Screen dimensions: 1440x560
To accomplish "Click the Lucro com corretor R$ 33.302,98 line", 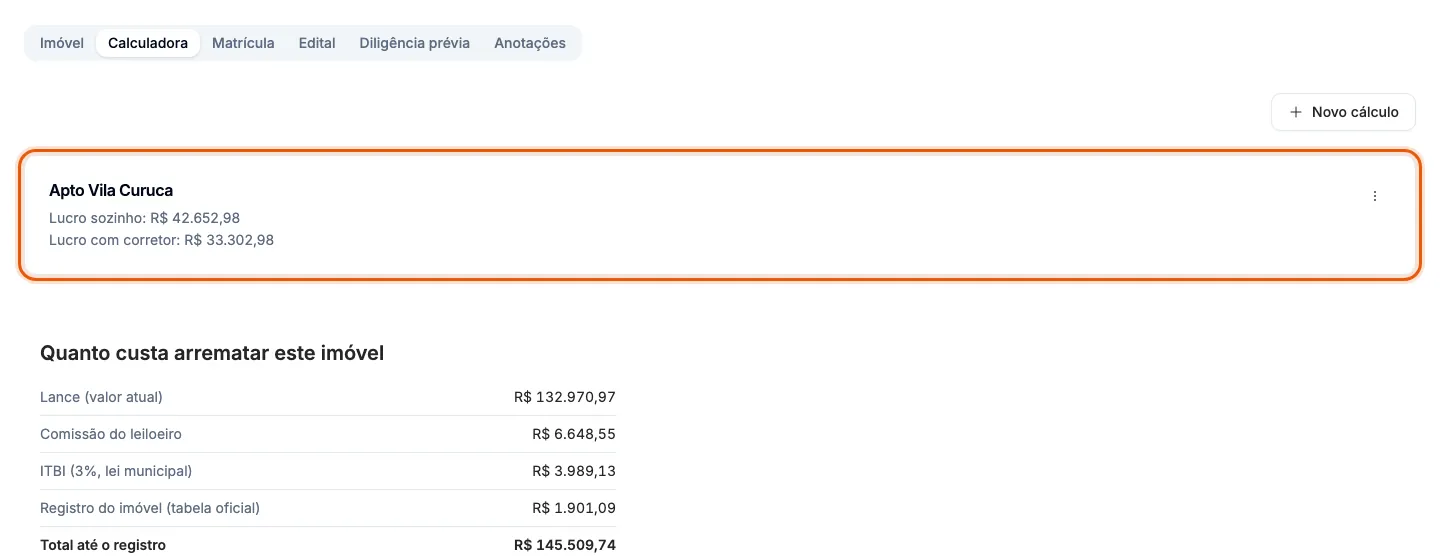I will tap(161, 240).
